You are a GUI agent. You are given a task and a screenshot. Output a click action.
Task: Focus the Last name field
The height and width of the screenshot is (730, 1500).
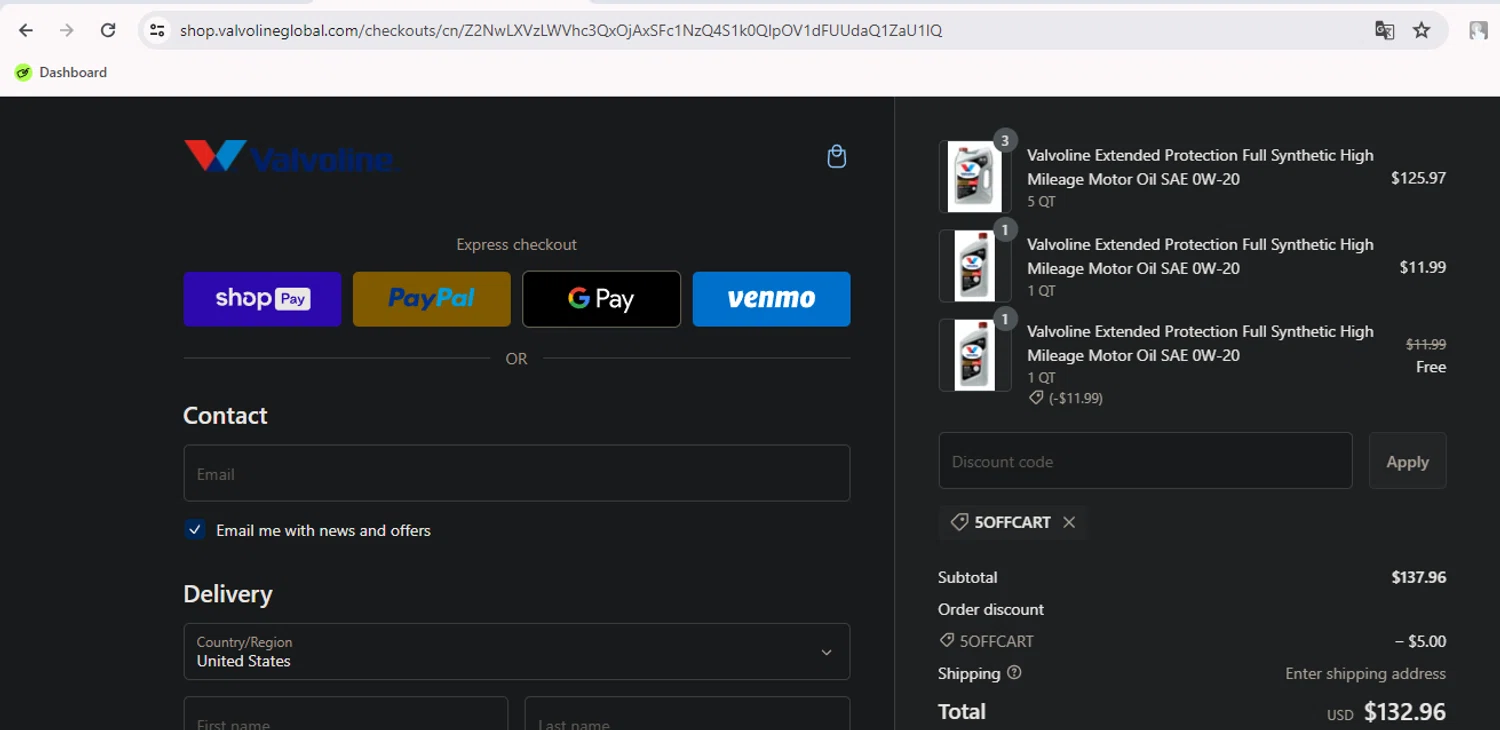687,714
